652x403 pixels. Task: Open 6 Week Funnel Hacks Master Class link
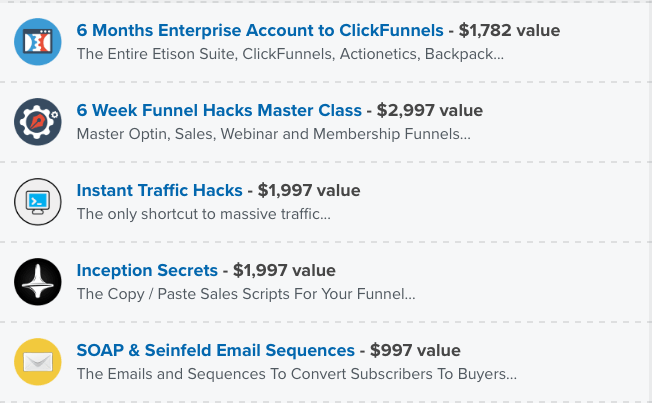(x=219, y=110)
